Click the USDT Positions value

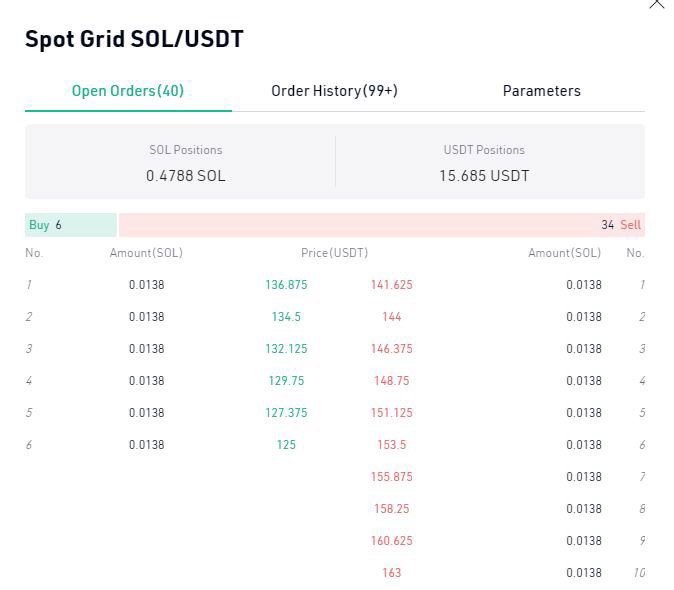484,176
